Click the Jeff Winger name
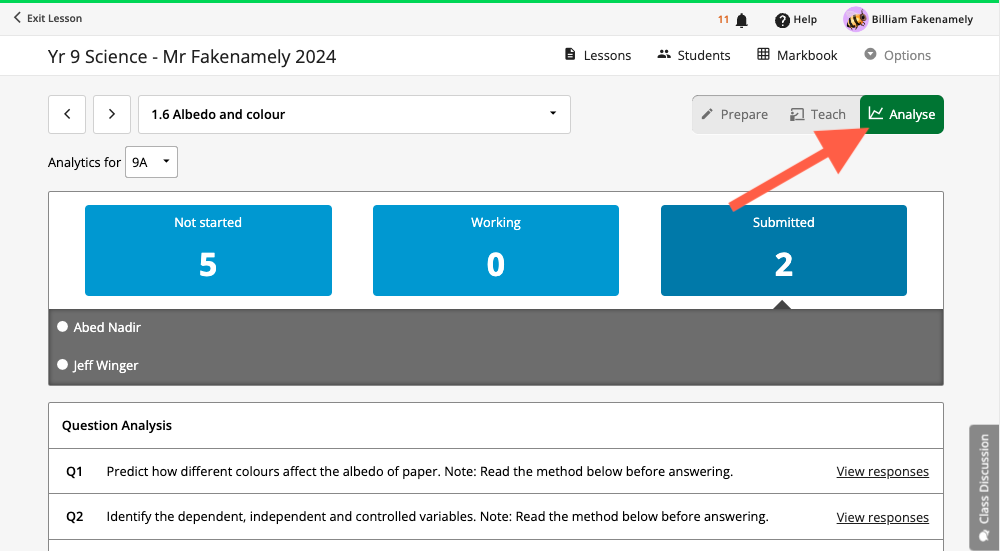The width and height of the screenshot is (1000, 551). pyautogui.click(x=105, y=365)
